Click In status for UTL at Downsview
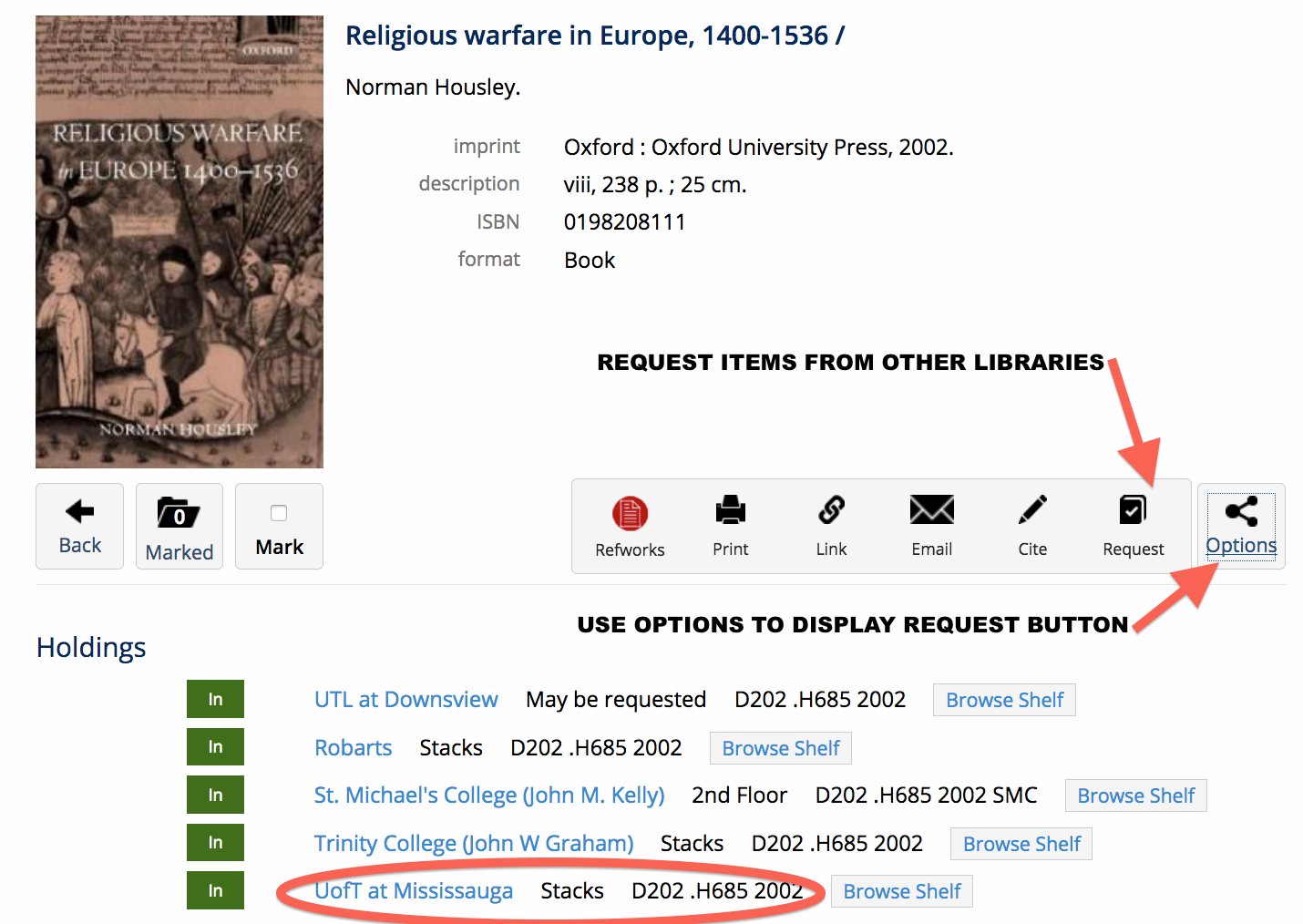 click(x=215, y=699)
